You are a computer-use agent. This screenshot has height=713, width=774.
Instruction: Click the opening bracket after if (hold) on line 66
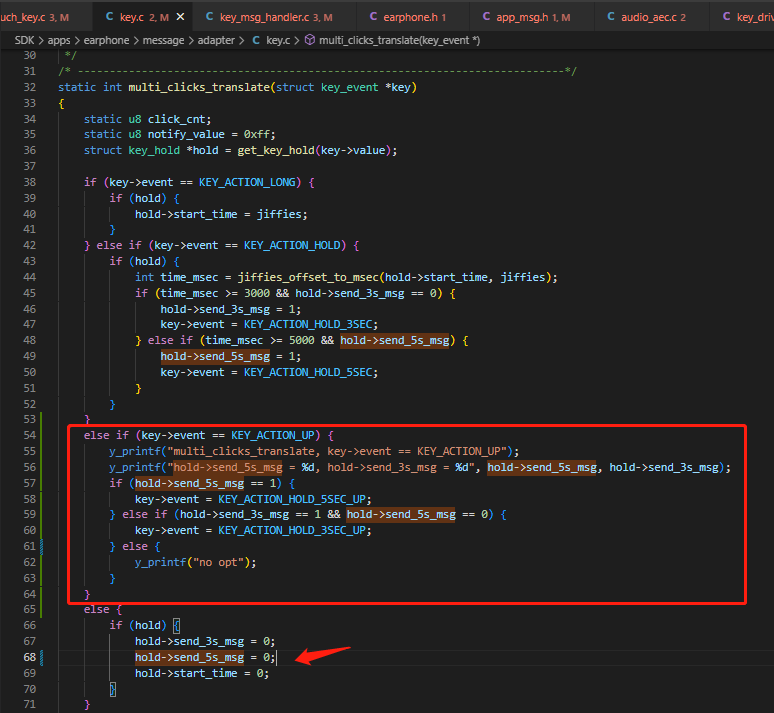point(177,626)
